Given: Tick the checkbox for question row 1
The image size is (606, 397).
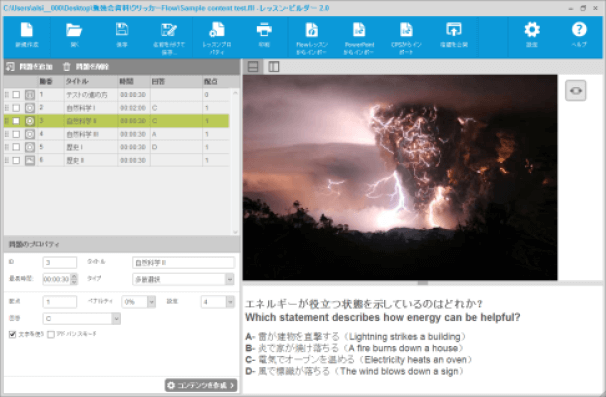Looking at the screenshot, I should (x=16, y=95).
